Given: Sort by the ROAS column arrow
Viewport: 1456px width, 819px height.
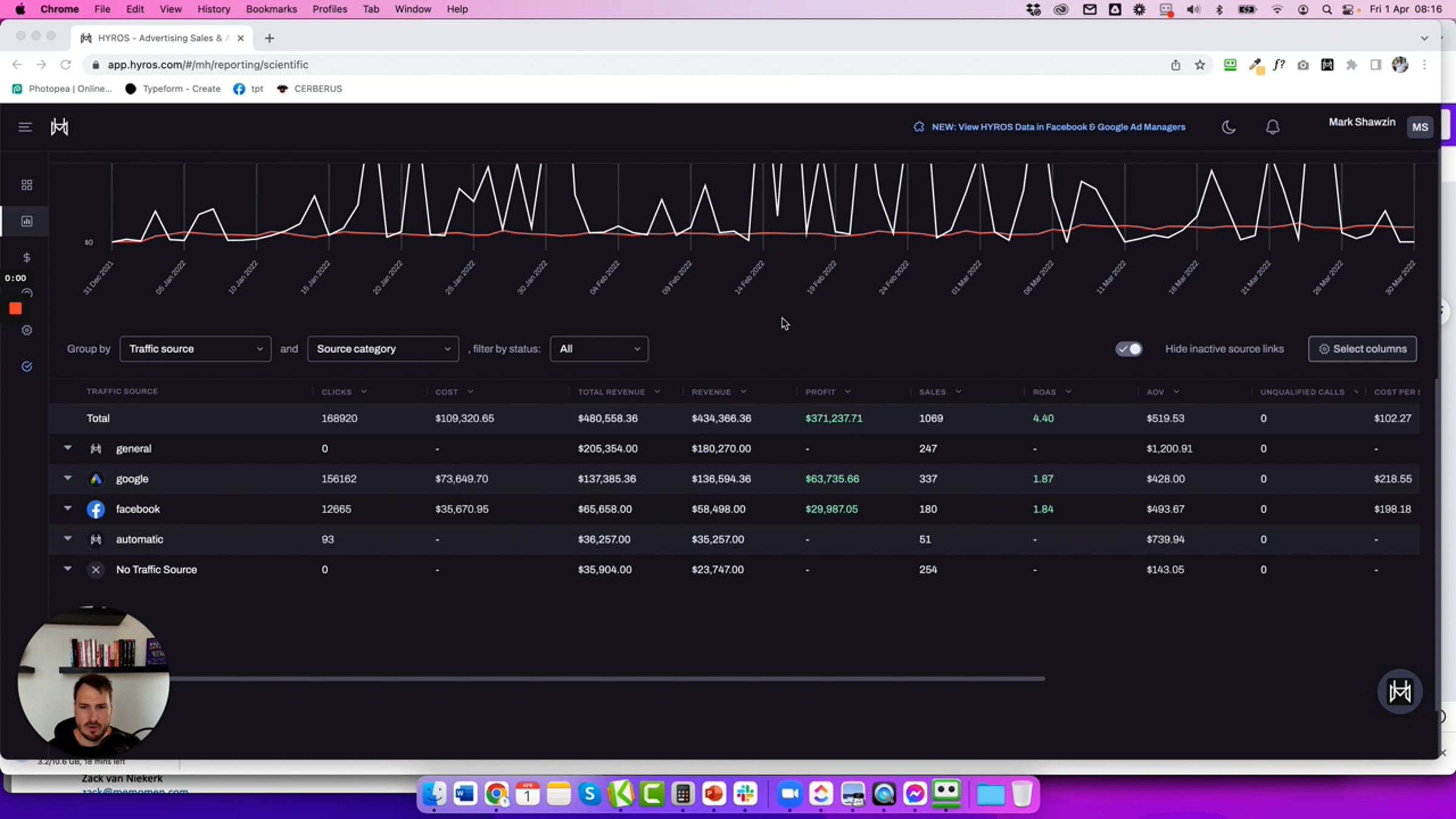Looking at the screenshot, I should (1068, 392).
